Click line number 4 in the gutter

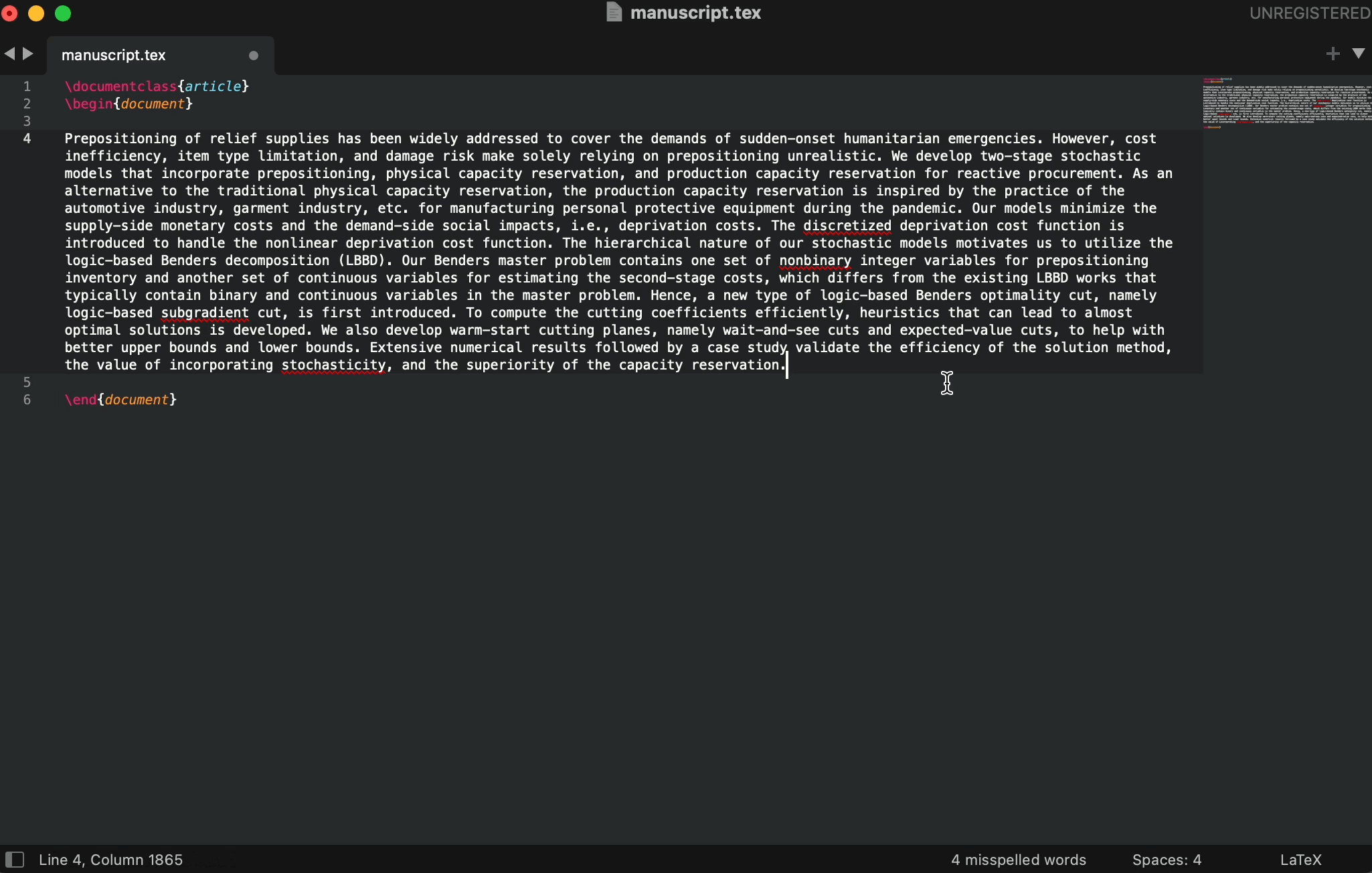(x=27, y=139)
